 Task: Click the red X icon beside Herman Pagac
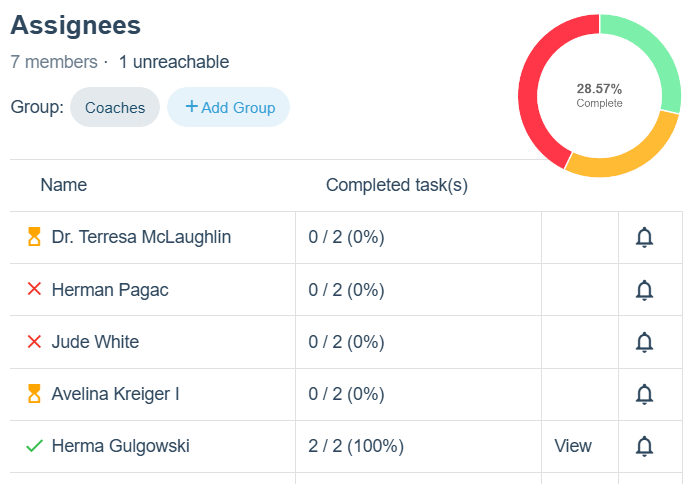(x=34, y=290)
